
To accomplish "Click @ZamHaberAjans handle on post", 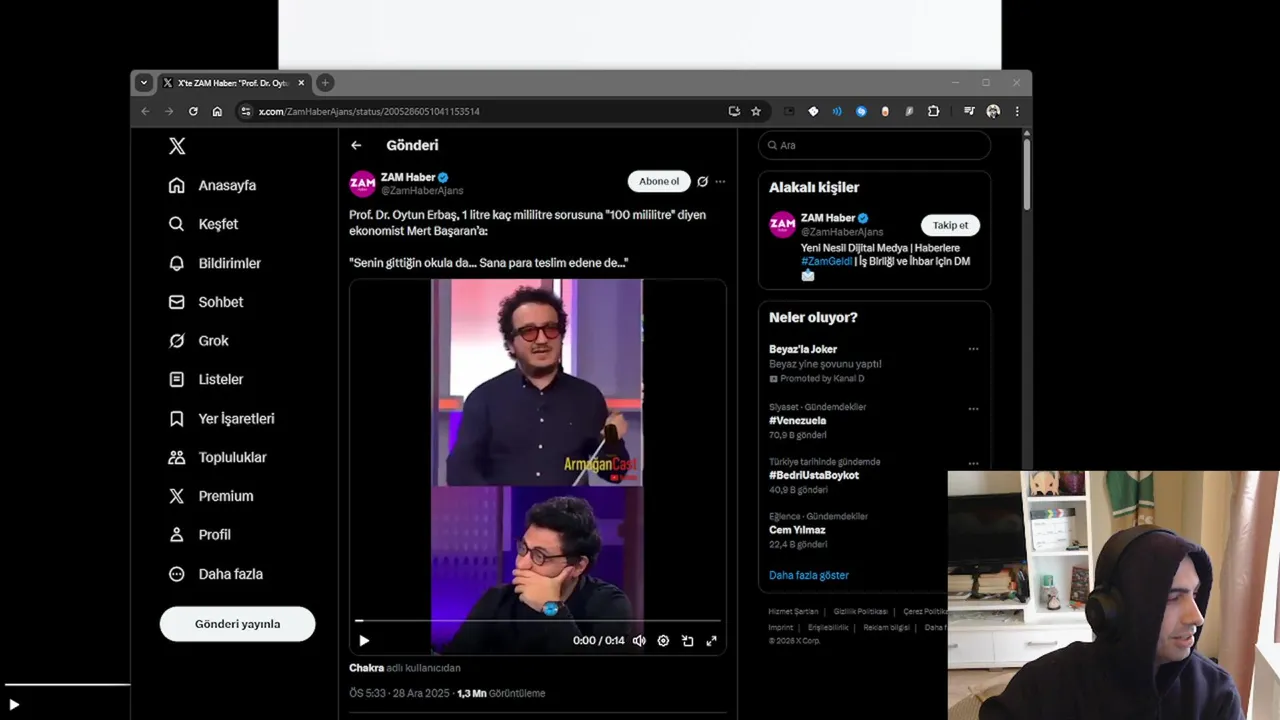I will click(x=422, y=191).
